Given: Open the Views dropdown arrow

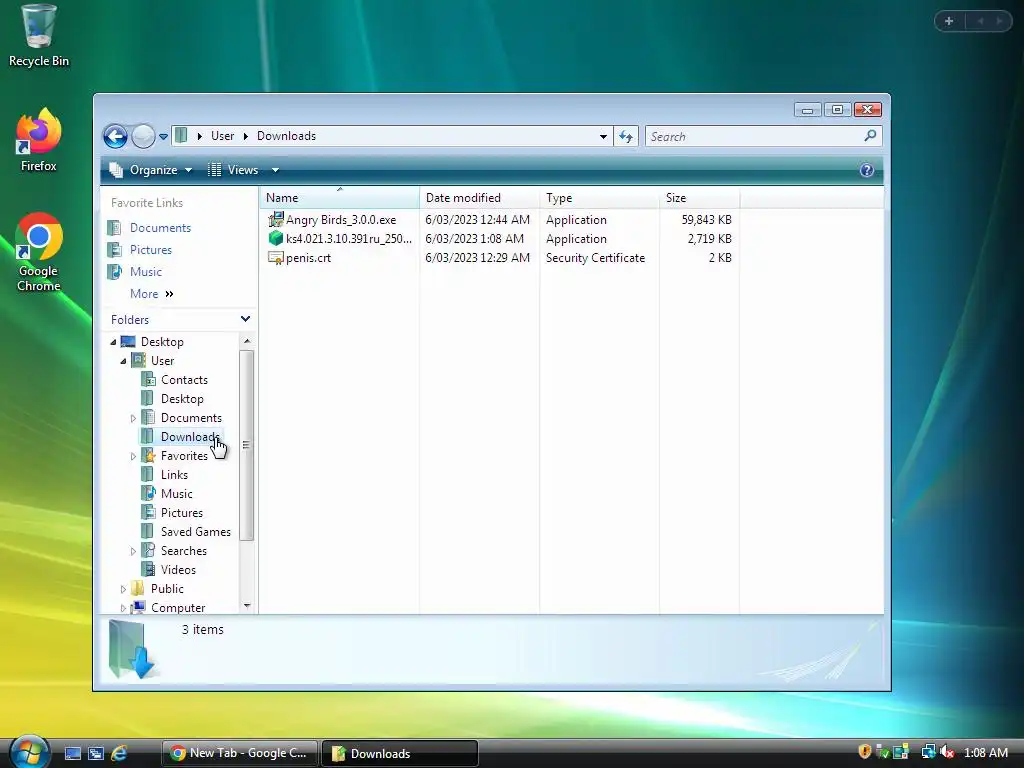Looking at the screenshot, I should pos(276,170).
